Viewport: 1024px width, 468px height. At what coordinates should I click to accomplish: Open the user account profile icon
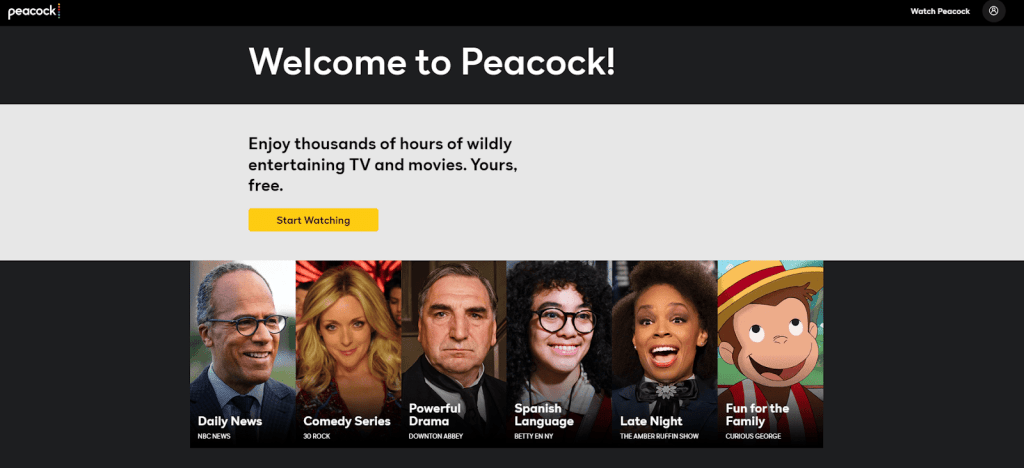tap(993, 11)
